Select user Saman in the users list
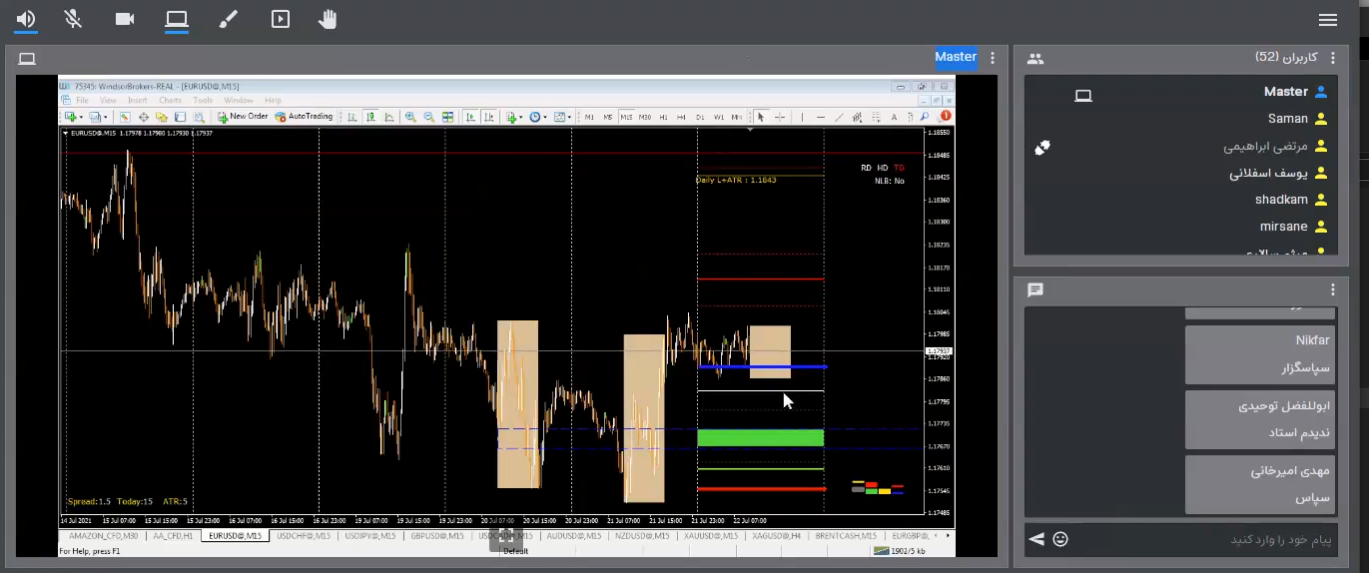The height and width of the screenshot is (573, 1369). [1287, 119]
